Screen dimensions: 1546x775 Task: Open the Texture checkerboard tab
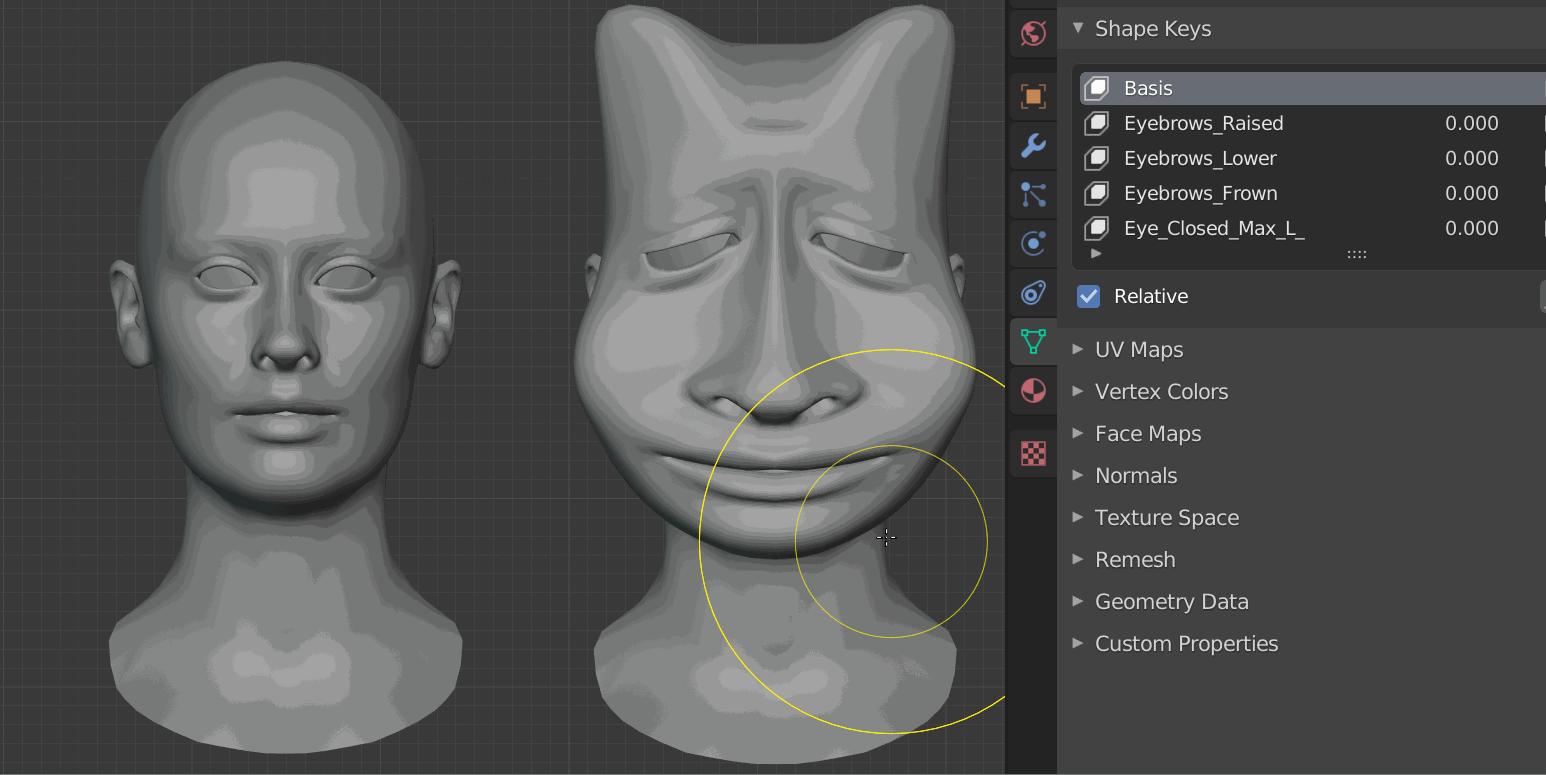click(1033, 453)
